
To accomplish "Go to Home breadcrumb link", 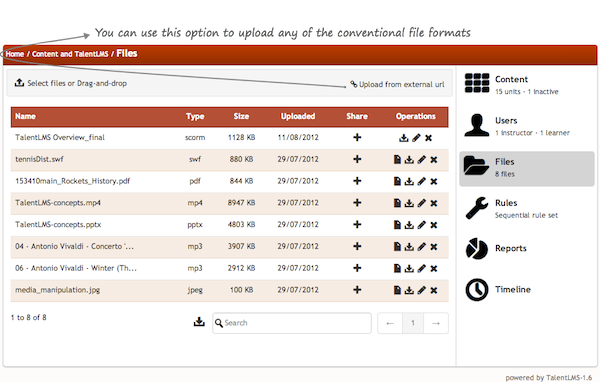I will tap(15, 54).
